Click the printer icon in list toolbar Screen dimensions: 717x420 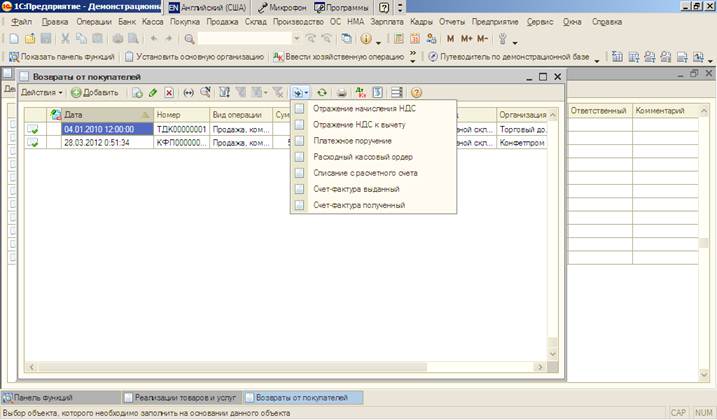coord(342,93)
